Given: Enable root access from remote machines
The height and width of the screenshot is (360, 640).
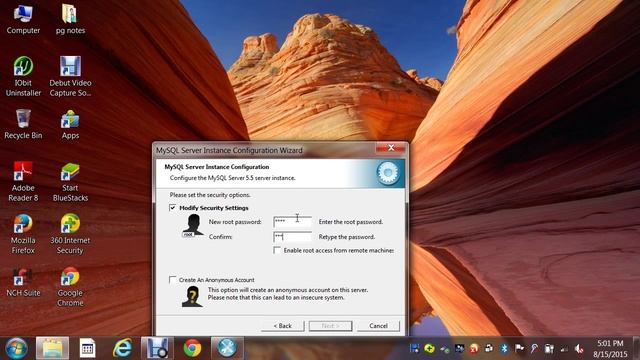Looking at the screenshot, I should click(x=277, y=250).
